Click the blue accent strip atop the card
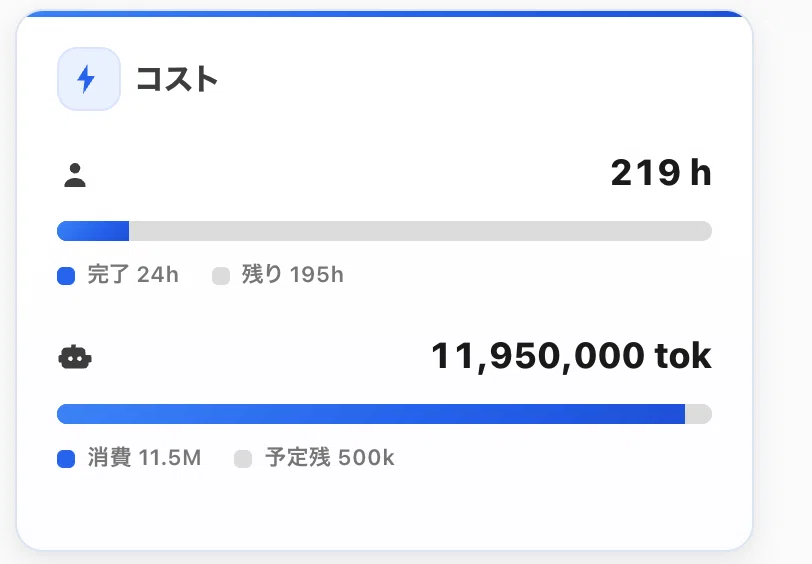Screen dimensions: 812x564 [384, 13]
